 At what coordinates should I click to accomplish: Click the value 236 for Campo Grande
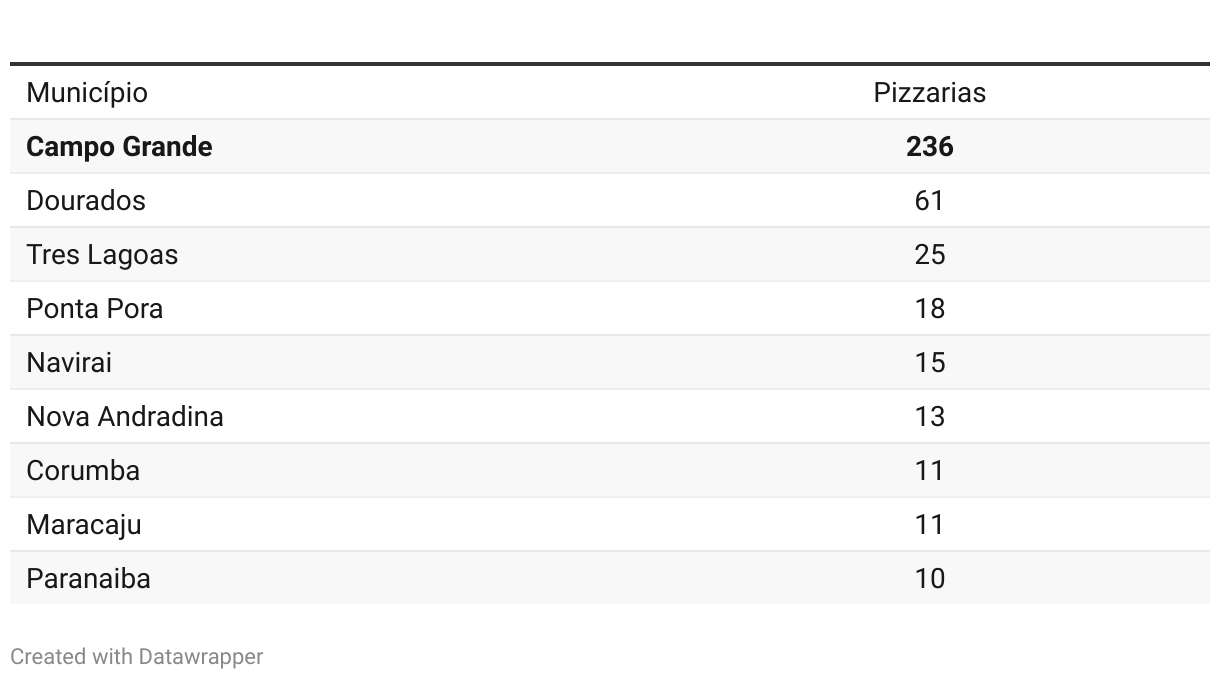tap(929, 147)
